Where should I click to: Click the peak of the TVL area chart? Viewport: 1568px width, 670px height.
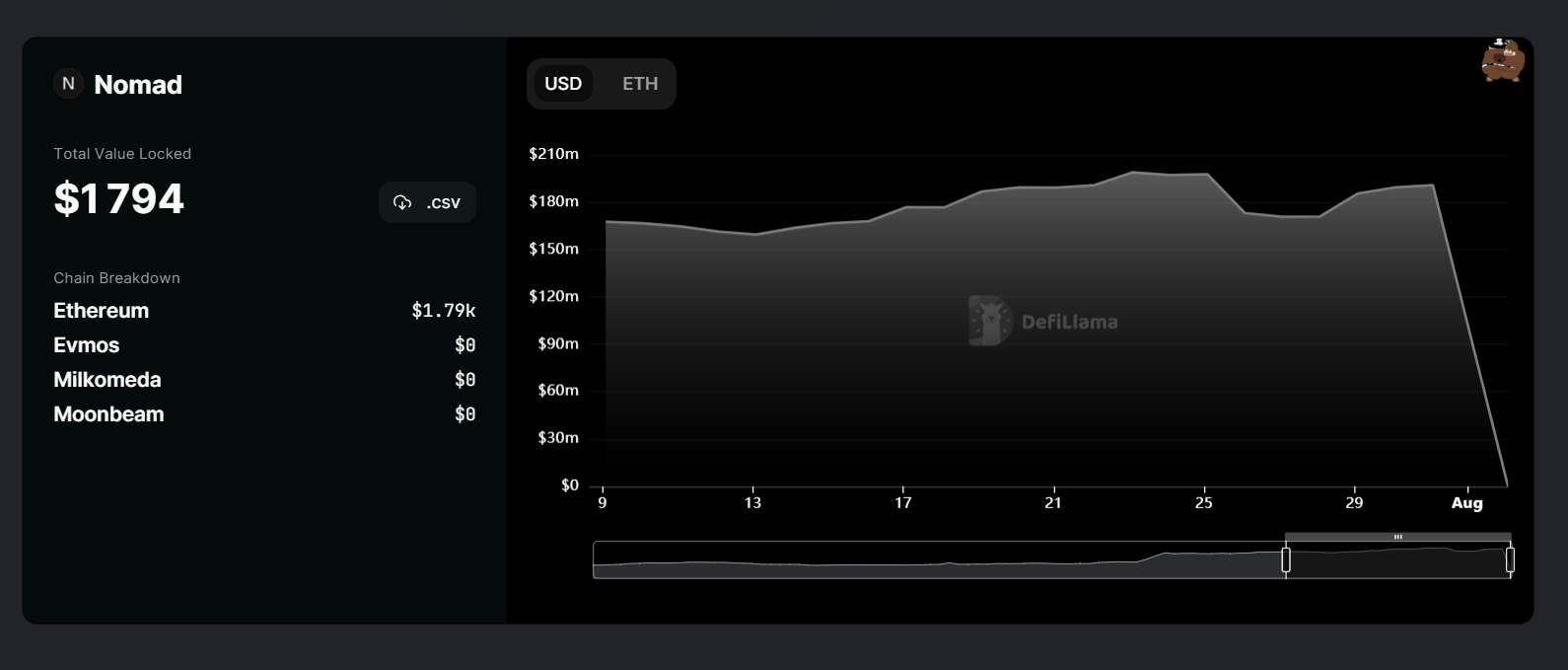[1133, 173]
